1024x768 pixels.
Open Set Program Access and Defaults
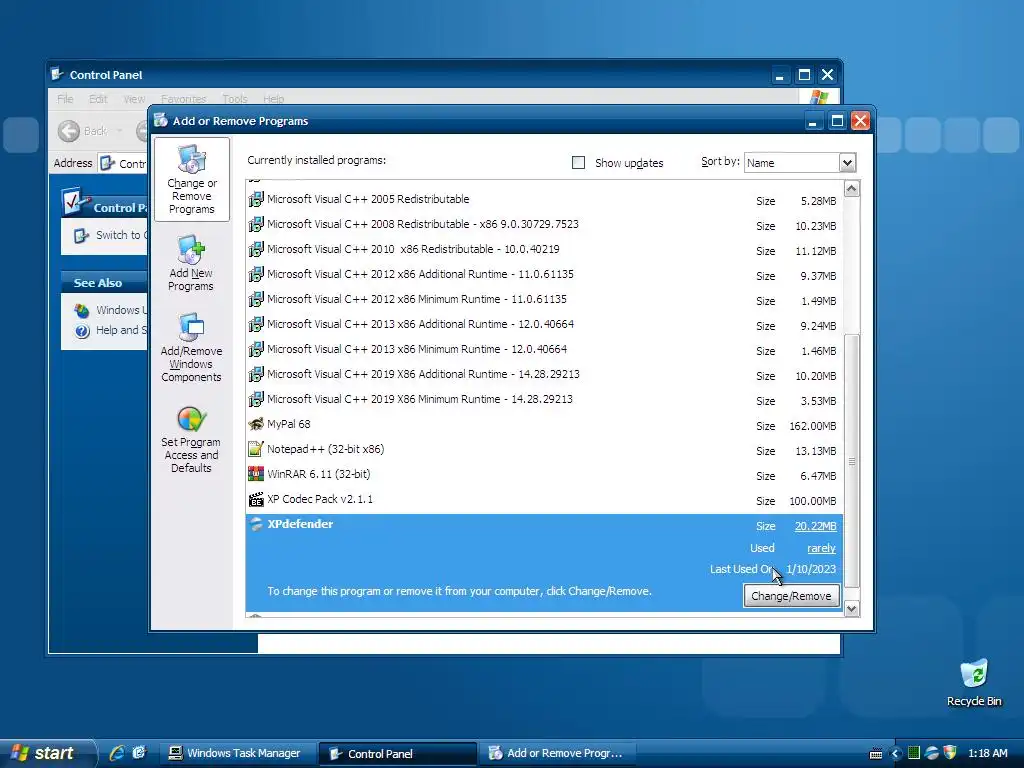click(x=191, y=439)
